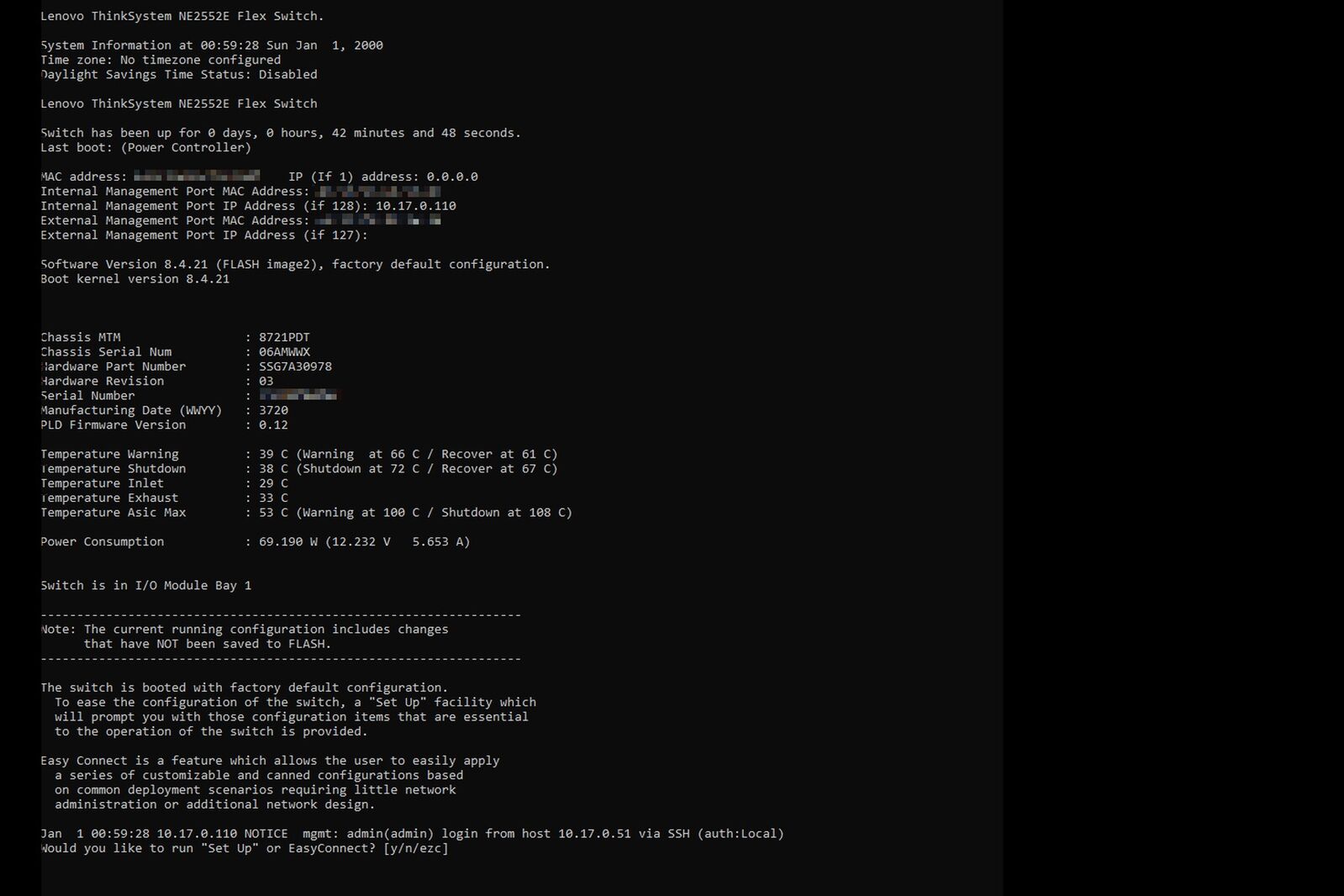
Task: Click the Last boot Power Controller line
Action: (x=146, y=148)
